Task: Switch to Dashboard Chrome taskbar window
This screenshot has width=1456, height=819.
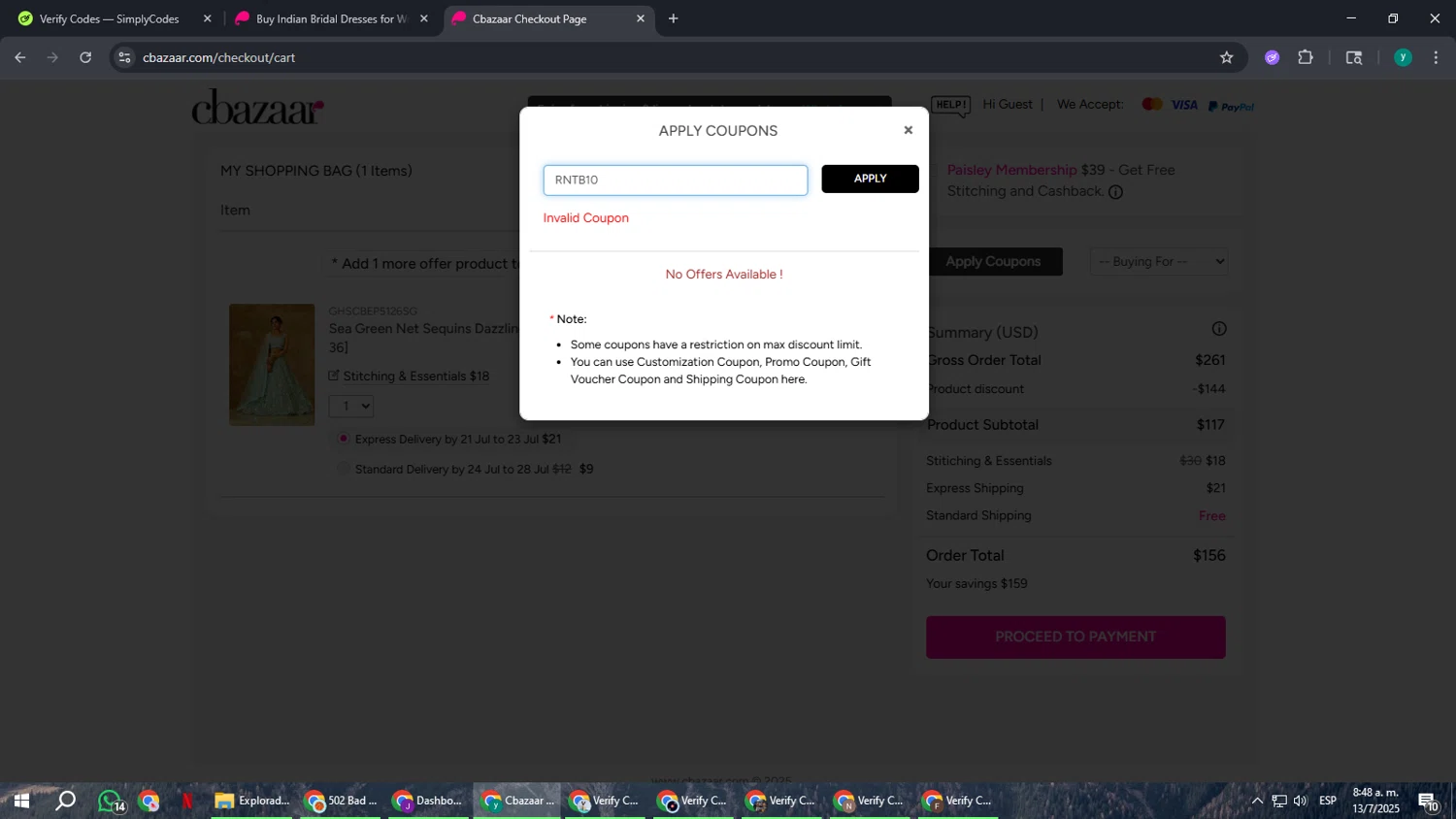Action: click(429, 801)
